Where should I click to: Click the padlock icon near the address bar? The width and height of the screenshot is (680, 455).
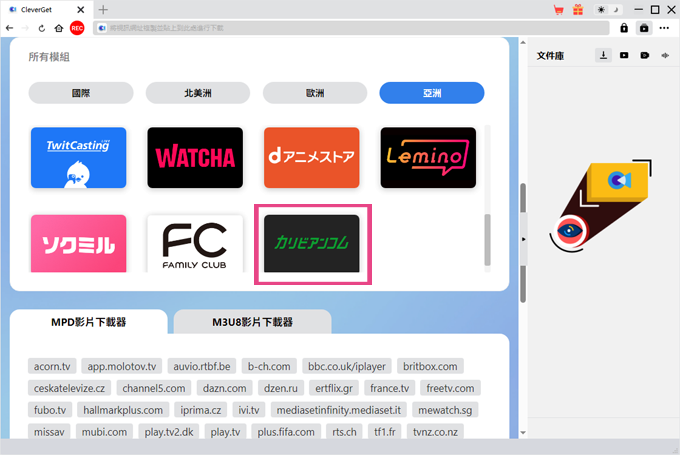624,28
